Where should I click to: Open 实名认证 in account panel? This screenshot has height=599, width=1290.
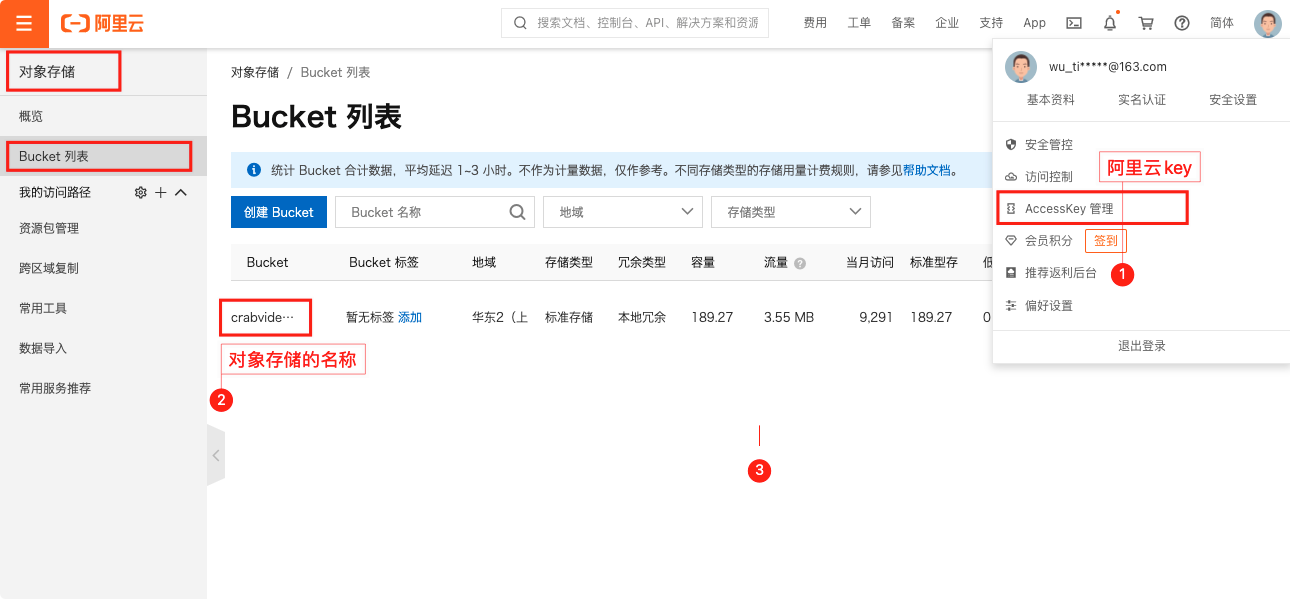[x=1142, y=100]
